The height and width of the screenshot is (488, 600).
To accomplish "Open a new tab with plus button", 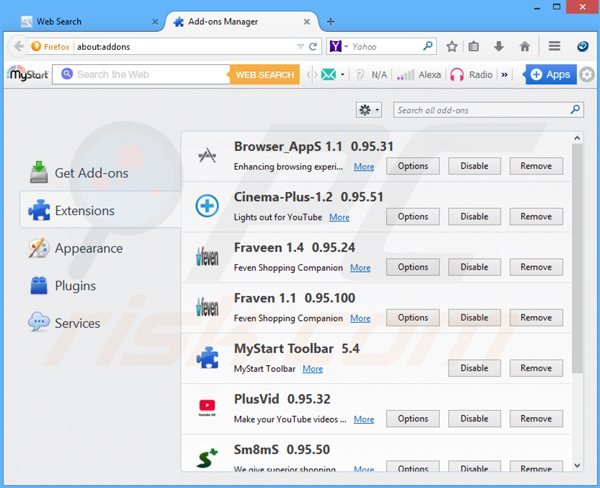I will click(x=331, y=22).
